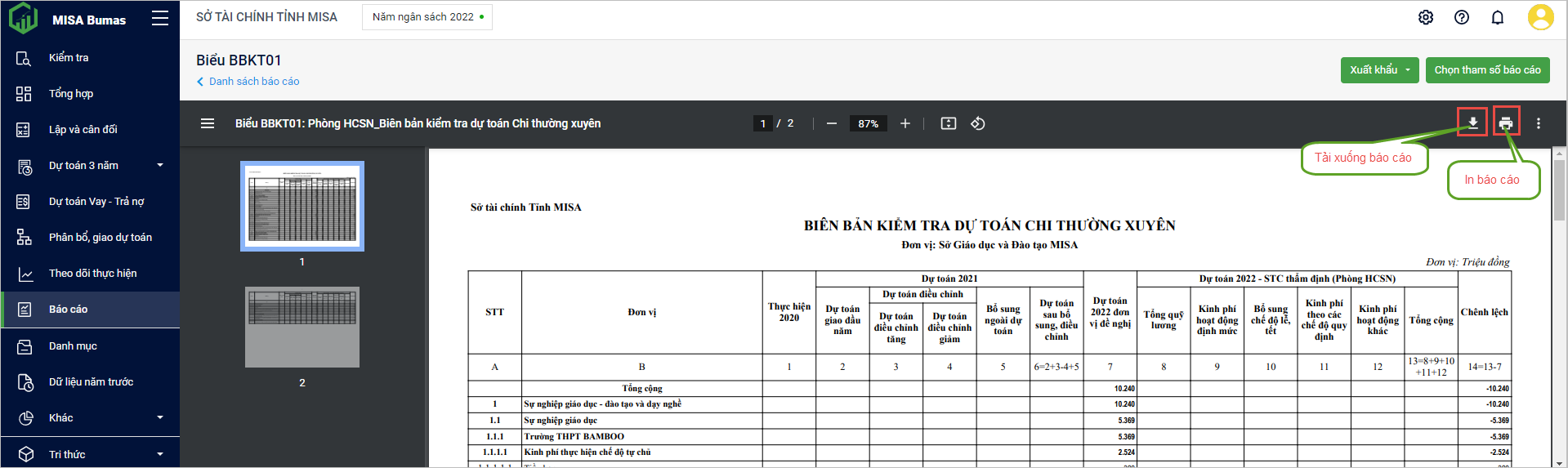Download the report using the PDF download icon
This screenshot has height=468, width=1568.
(1472, 123)
